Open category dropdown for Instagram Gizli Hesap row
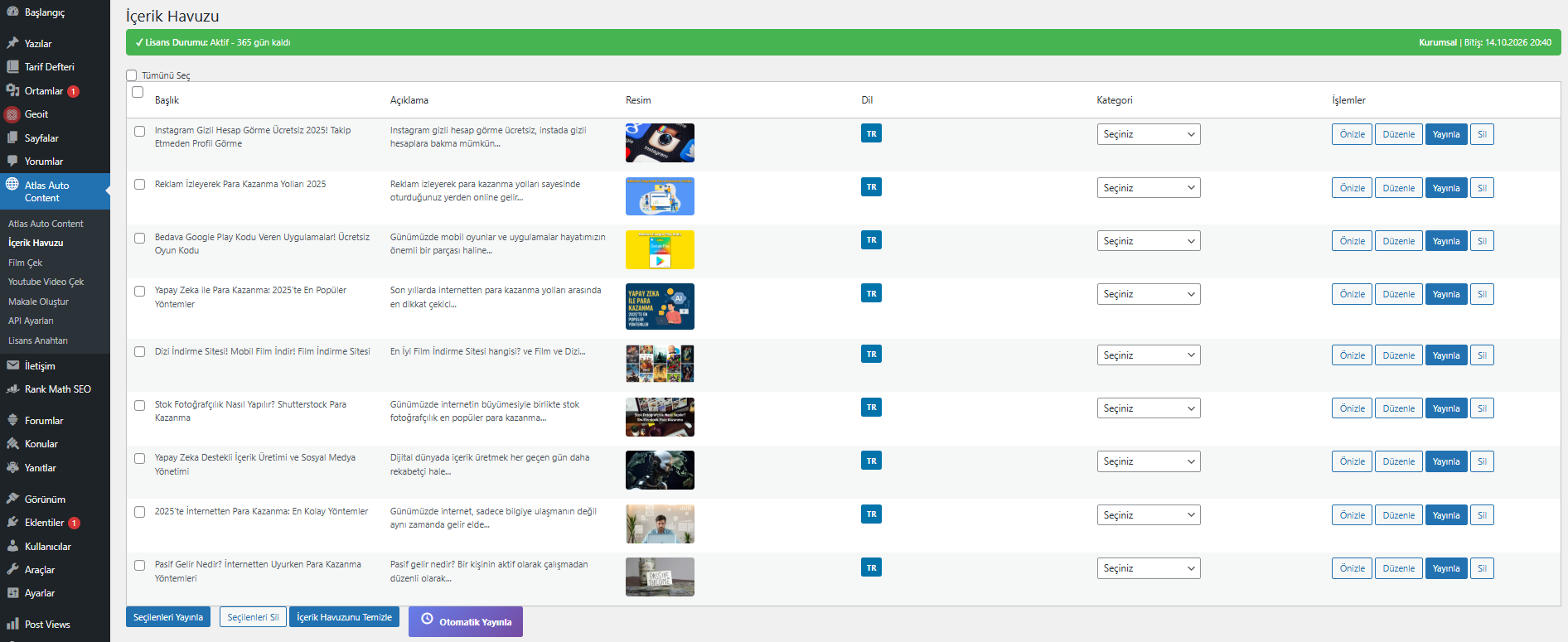 pos(1148,134)
